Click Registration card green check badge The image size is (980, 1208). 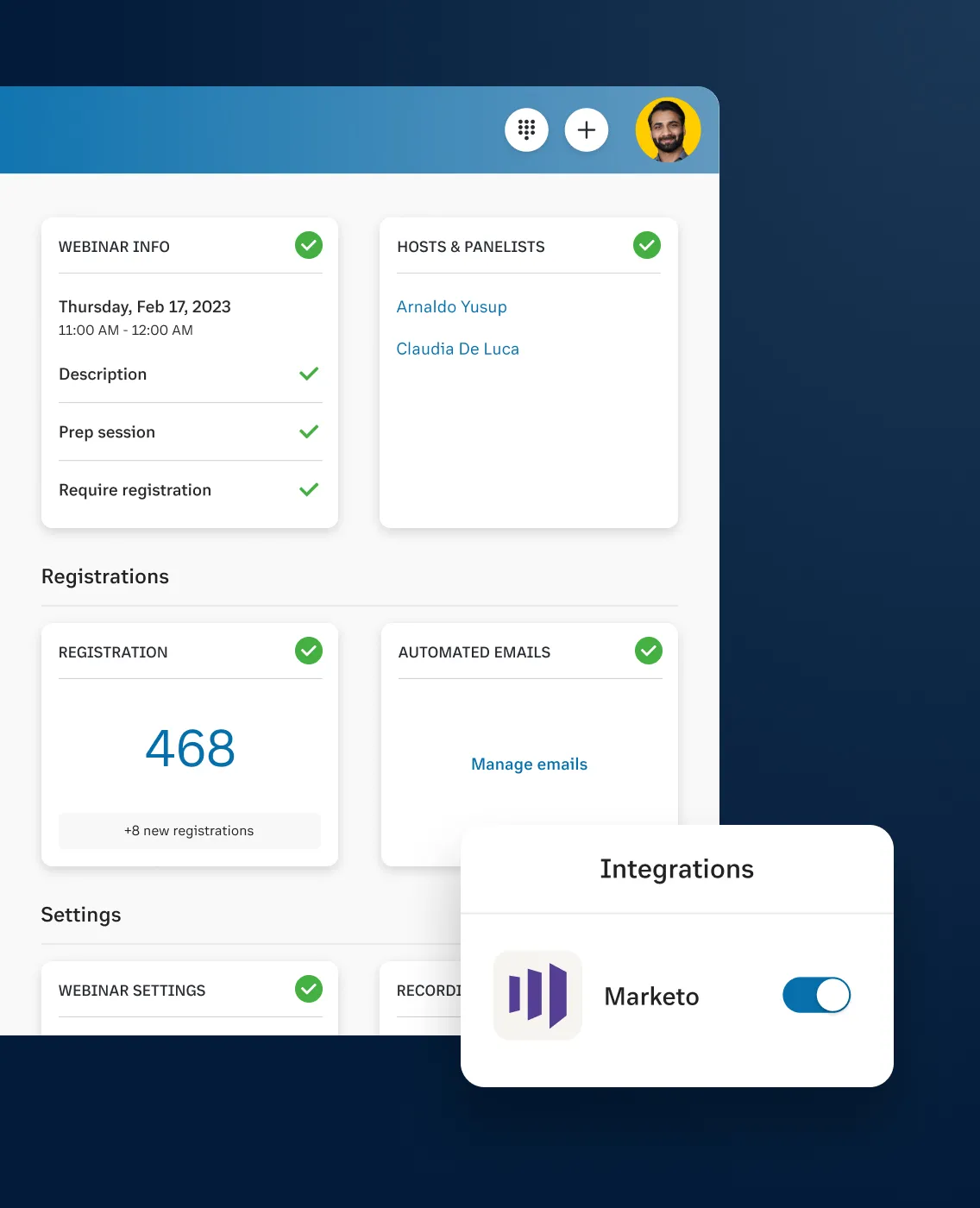tap(309, 651)
